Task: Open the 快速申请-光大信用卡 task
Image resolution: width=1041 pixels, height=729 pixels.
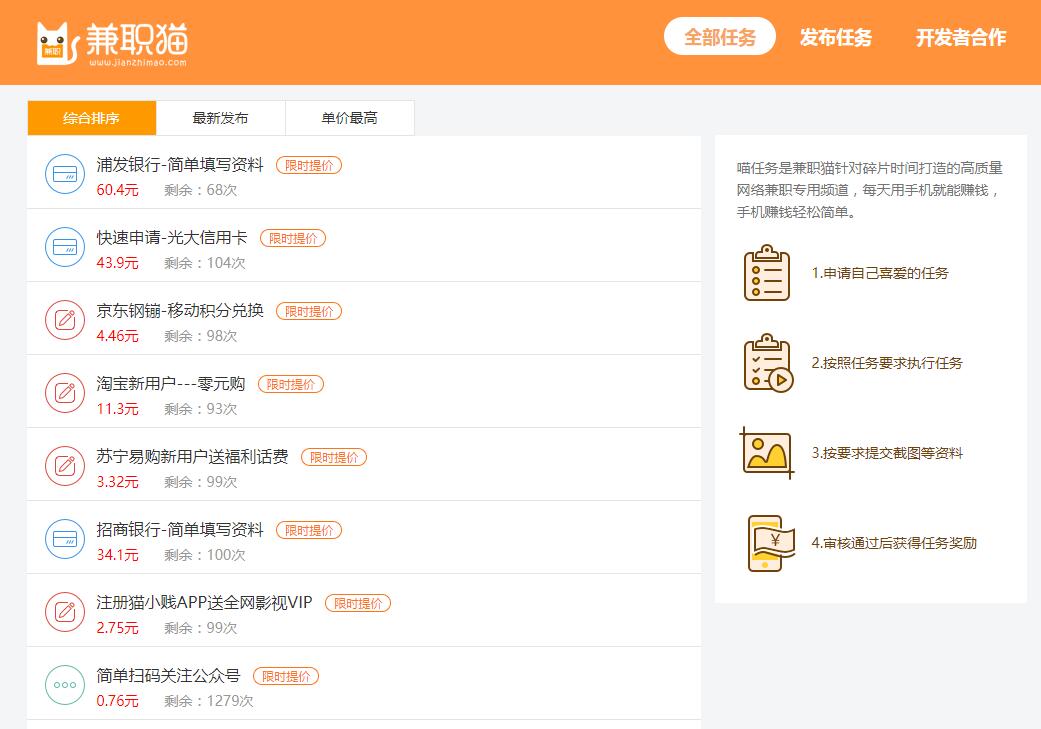Action: tap(172, 238)
